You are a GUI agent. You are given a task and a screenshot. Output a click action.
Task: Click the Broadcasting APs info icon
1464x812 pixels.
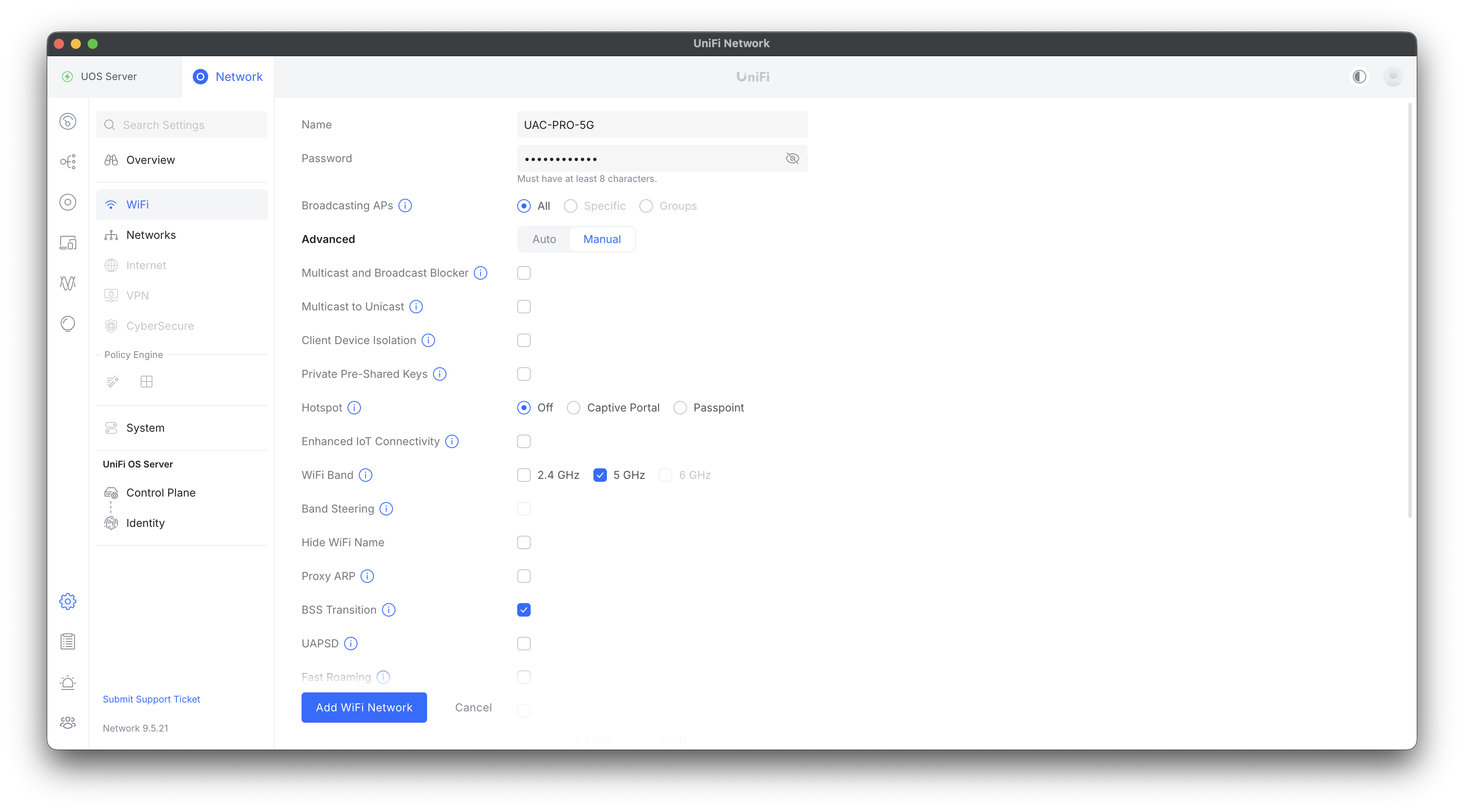coord(405,206)
